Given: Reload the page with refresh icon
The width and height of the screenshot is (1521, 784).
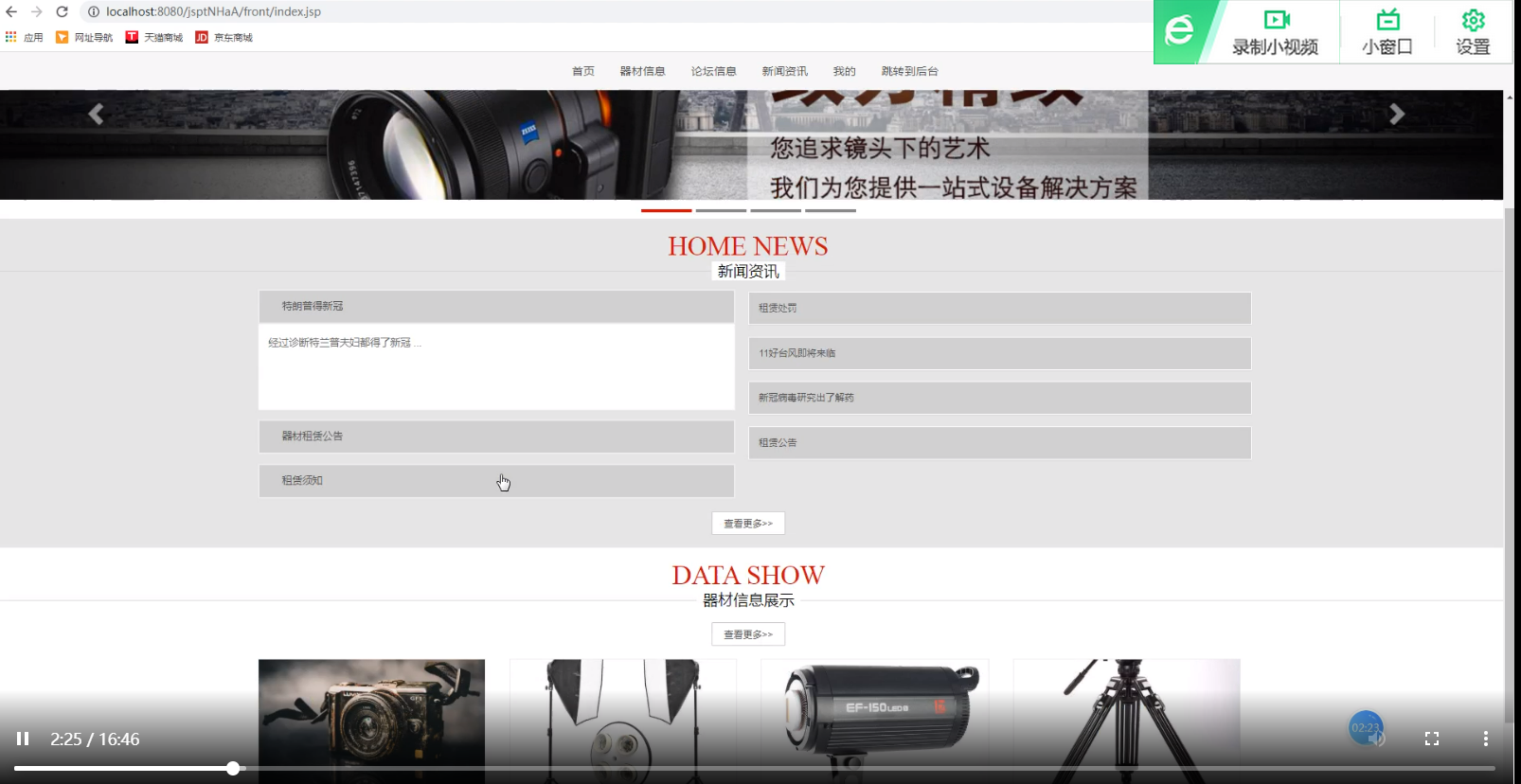Looking at the screenshot, I should click(62, 11).
